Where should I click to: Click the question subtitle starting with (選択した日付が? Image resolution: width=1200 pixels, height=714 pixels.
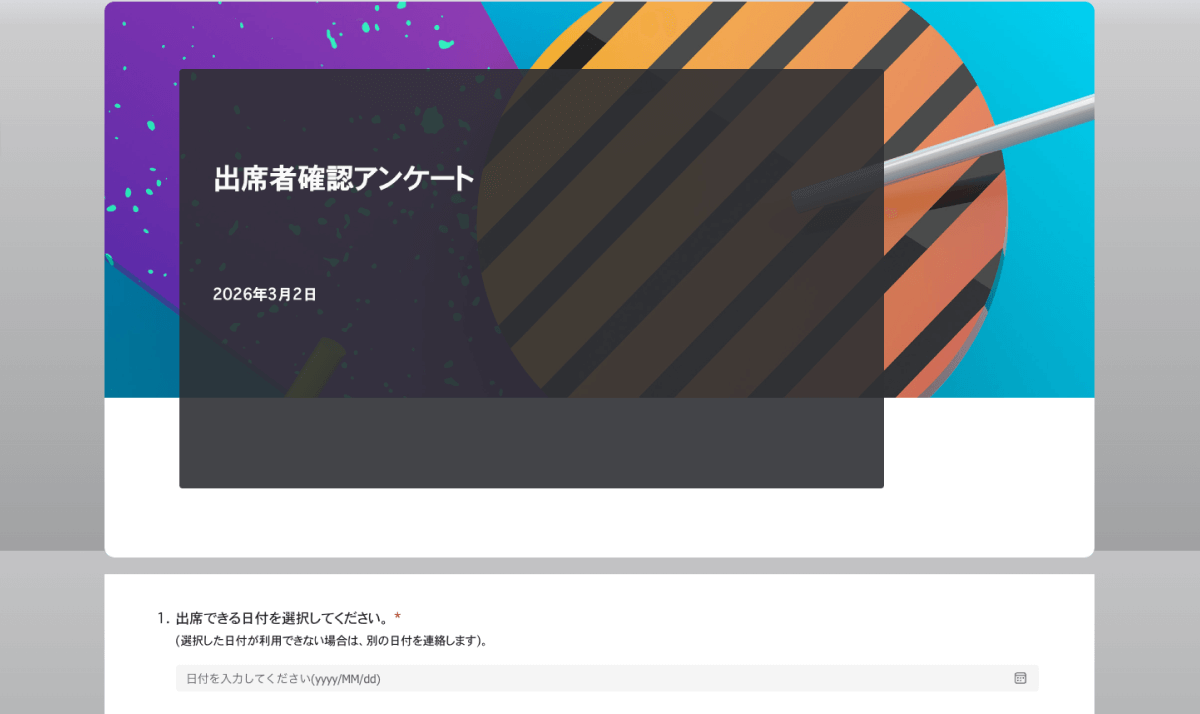pyautogui.click(x=331, y=641)
